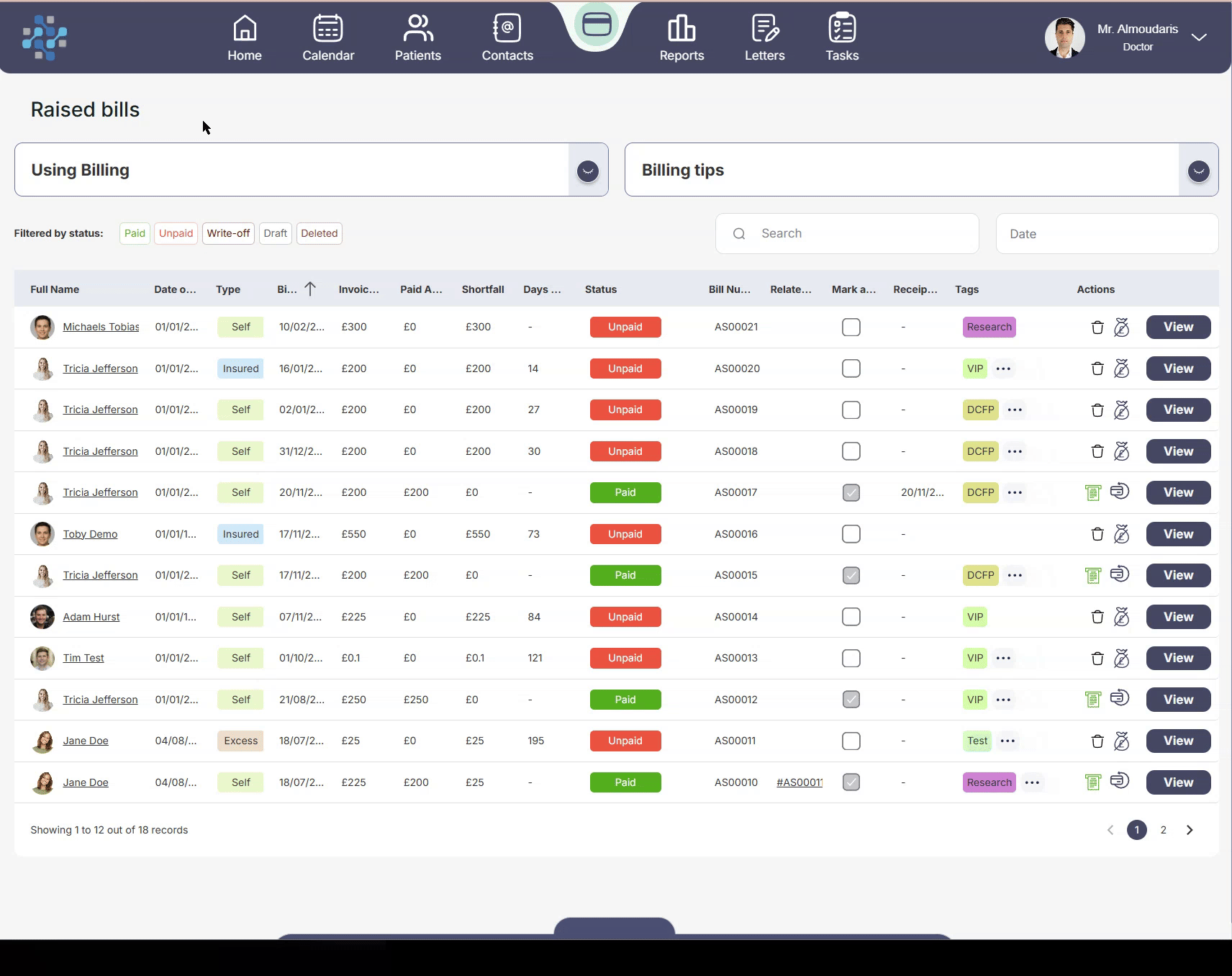1232x976 pixels.
Task: Open the Tasks section
Action: click(x=842, y=38)
